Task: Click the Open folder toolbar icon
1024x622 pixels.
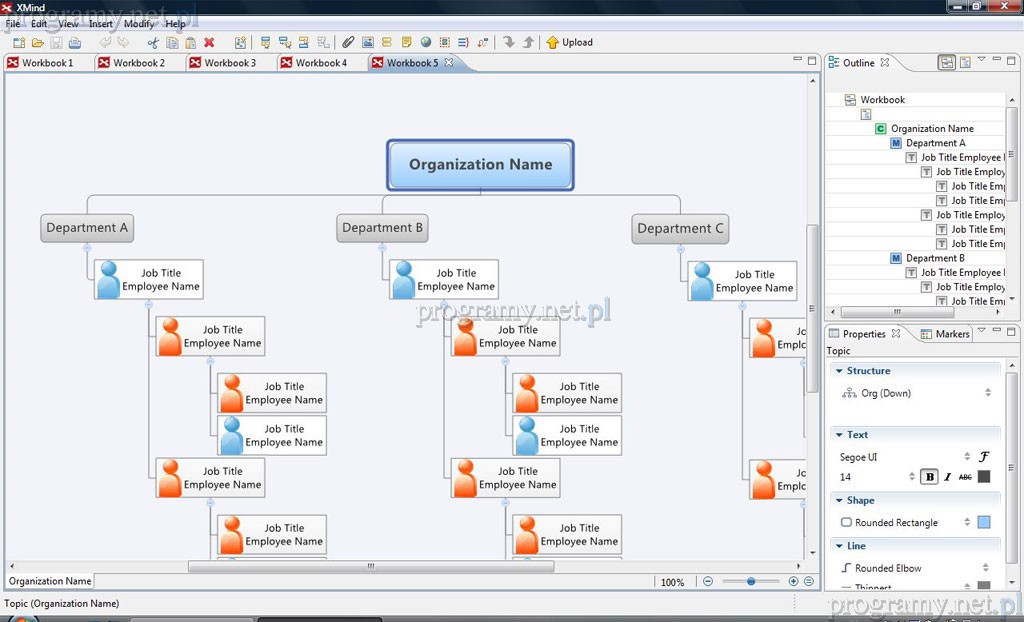Action: click(x=38, y=43)
